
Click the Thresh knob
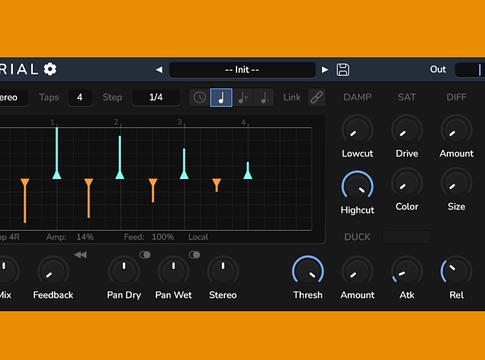pyautogui.click(x=308, y=272)
